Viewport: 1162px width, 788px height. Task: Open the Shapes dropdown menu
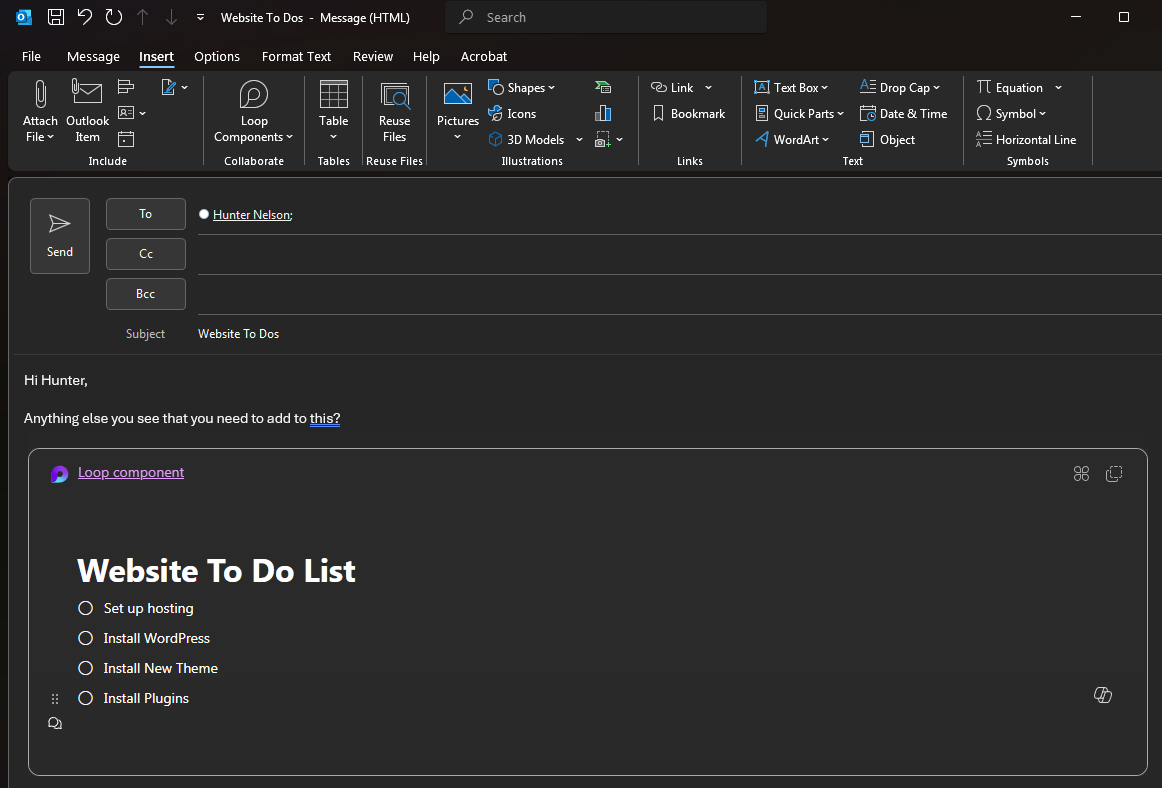521,88
